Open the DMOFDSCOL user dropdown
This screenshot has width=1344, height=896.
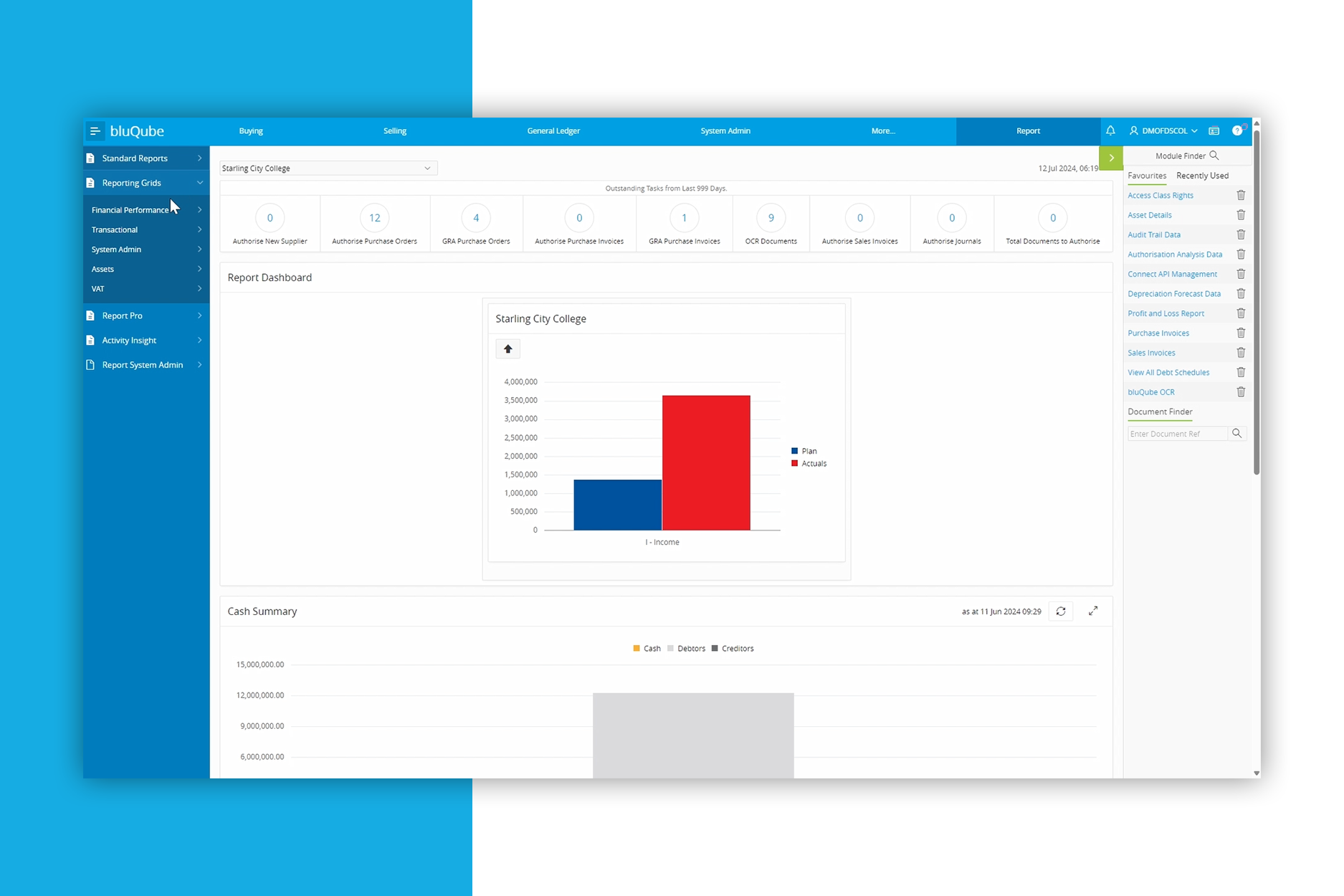pyautogui.click(x=1163, y=131)
